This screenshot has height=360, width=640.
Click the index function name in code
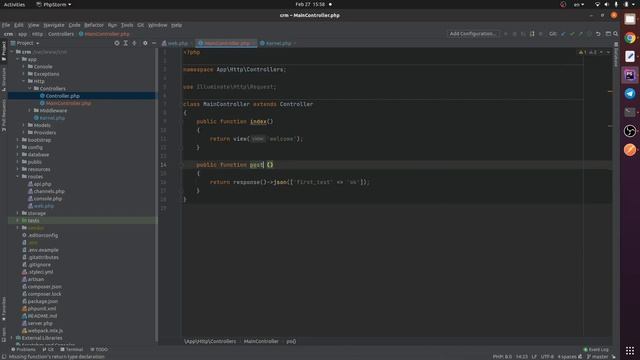(258, 121)
